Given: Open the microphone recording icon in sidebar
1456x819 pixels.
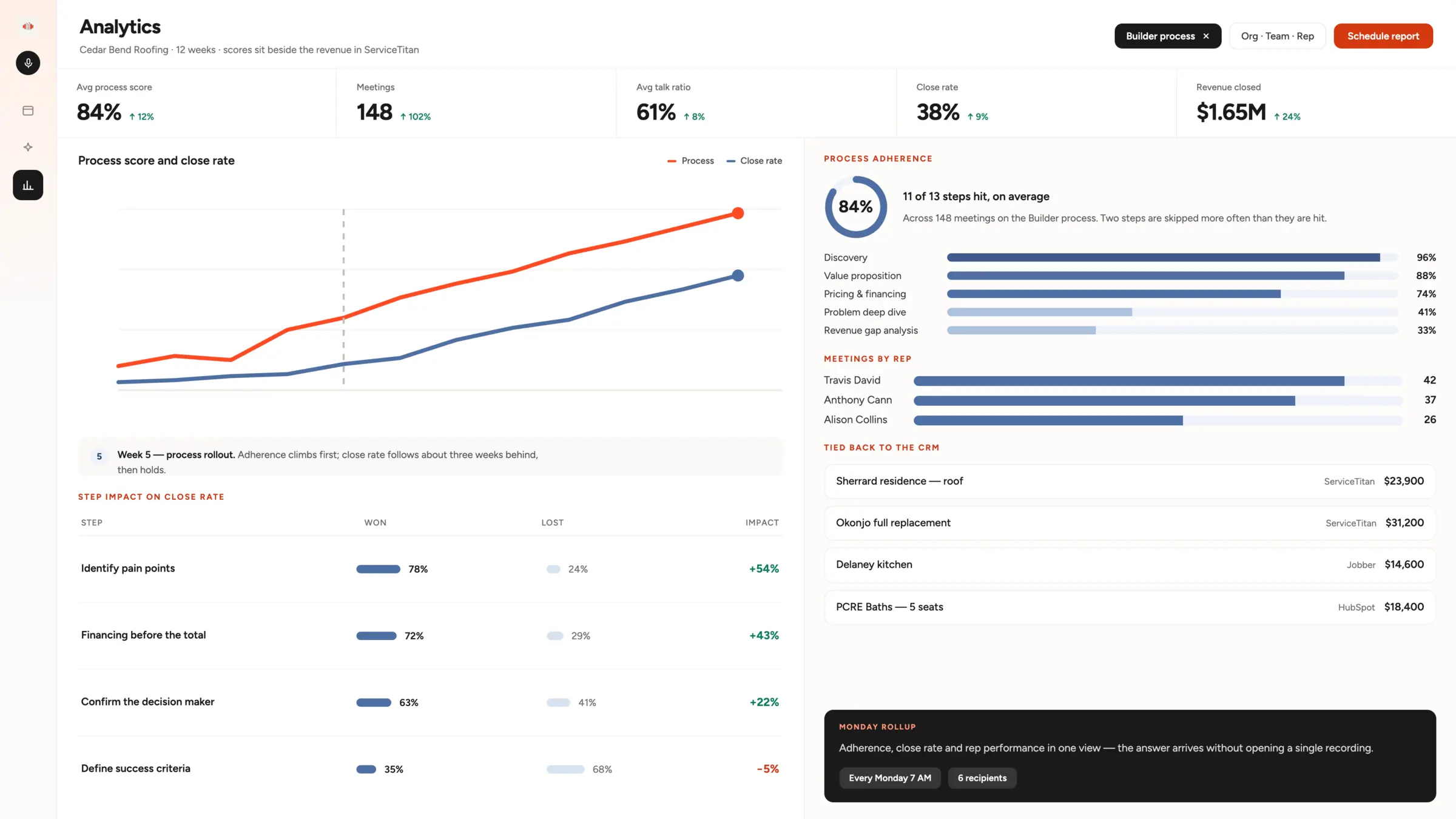Looking at the screenshot, I should [x=28, y=63].
